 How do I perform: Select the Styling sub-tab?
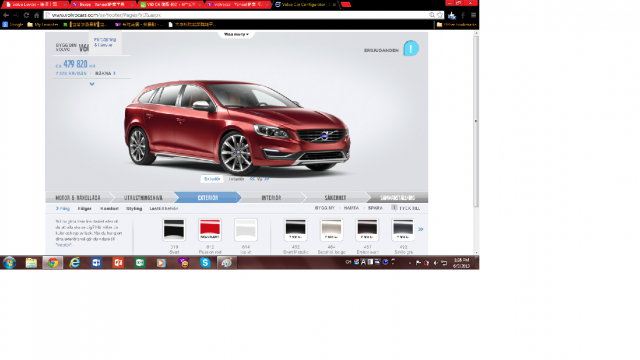coord(134,208)
